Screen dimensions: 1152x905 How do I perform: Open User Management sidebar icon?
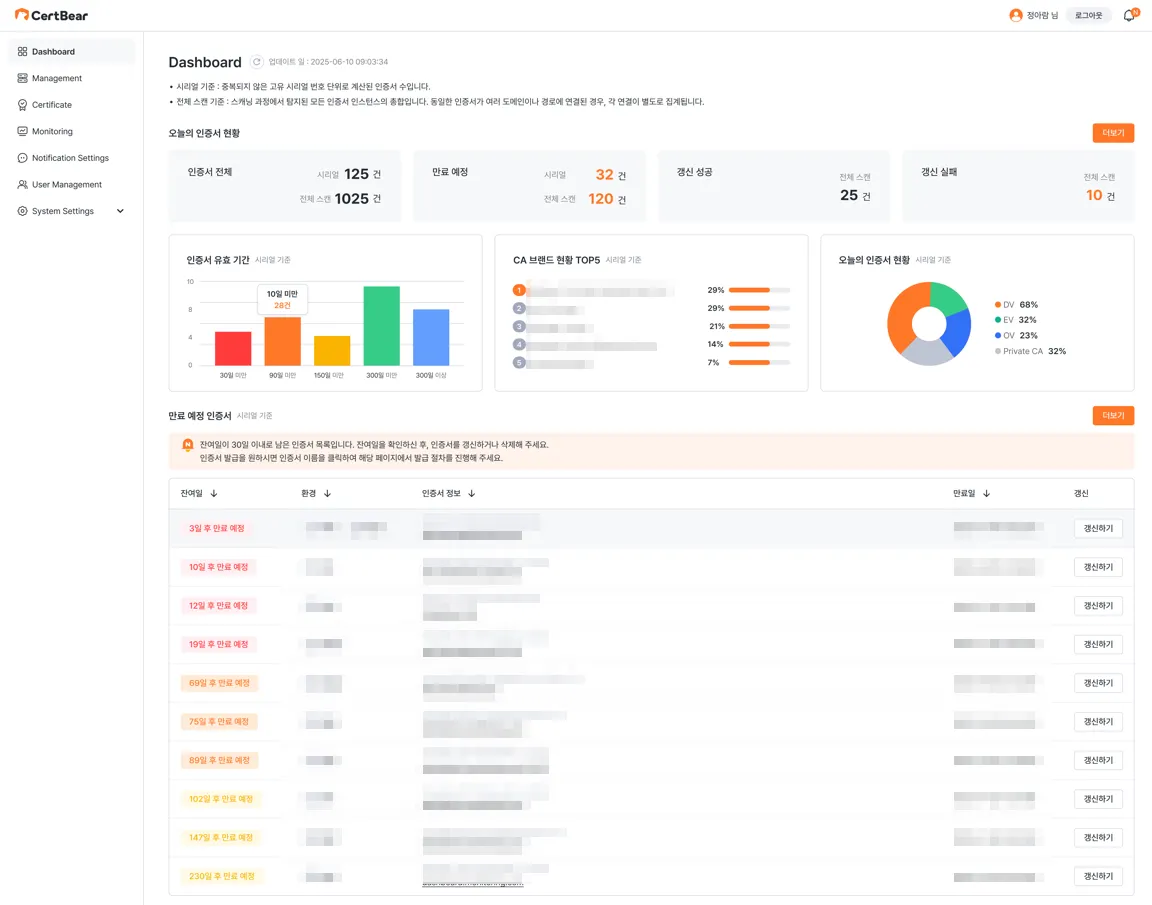[22, 184]
